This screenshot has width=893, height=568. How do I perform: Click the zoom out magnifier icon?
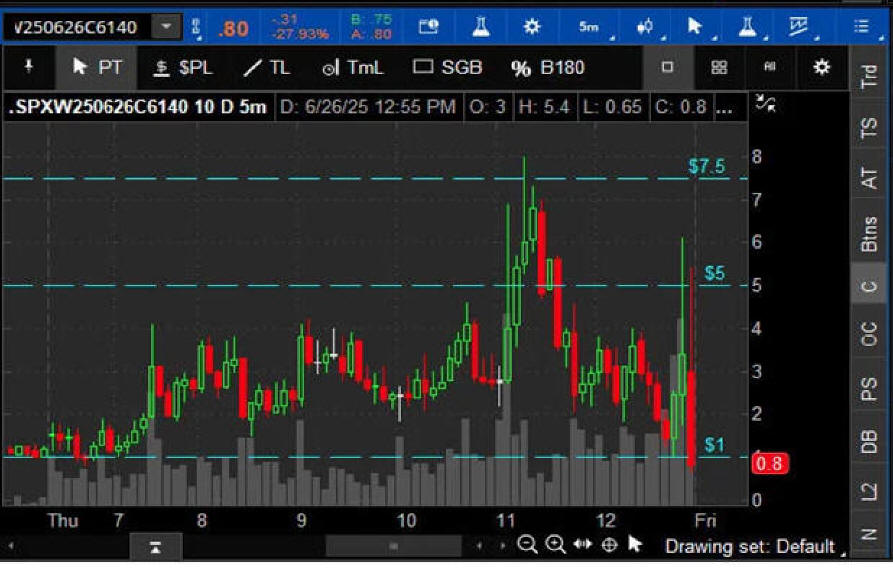pyautogui.click(x=527, y=545)
